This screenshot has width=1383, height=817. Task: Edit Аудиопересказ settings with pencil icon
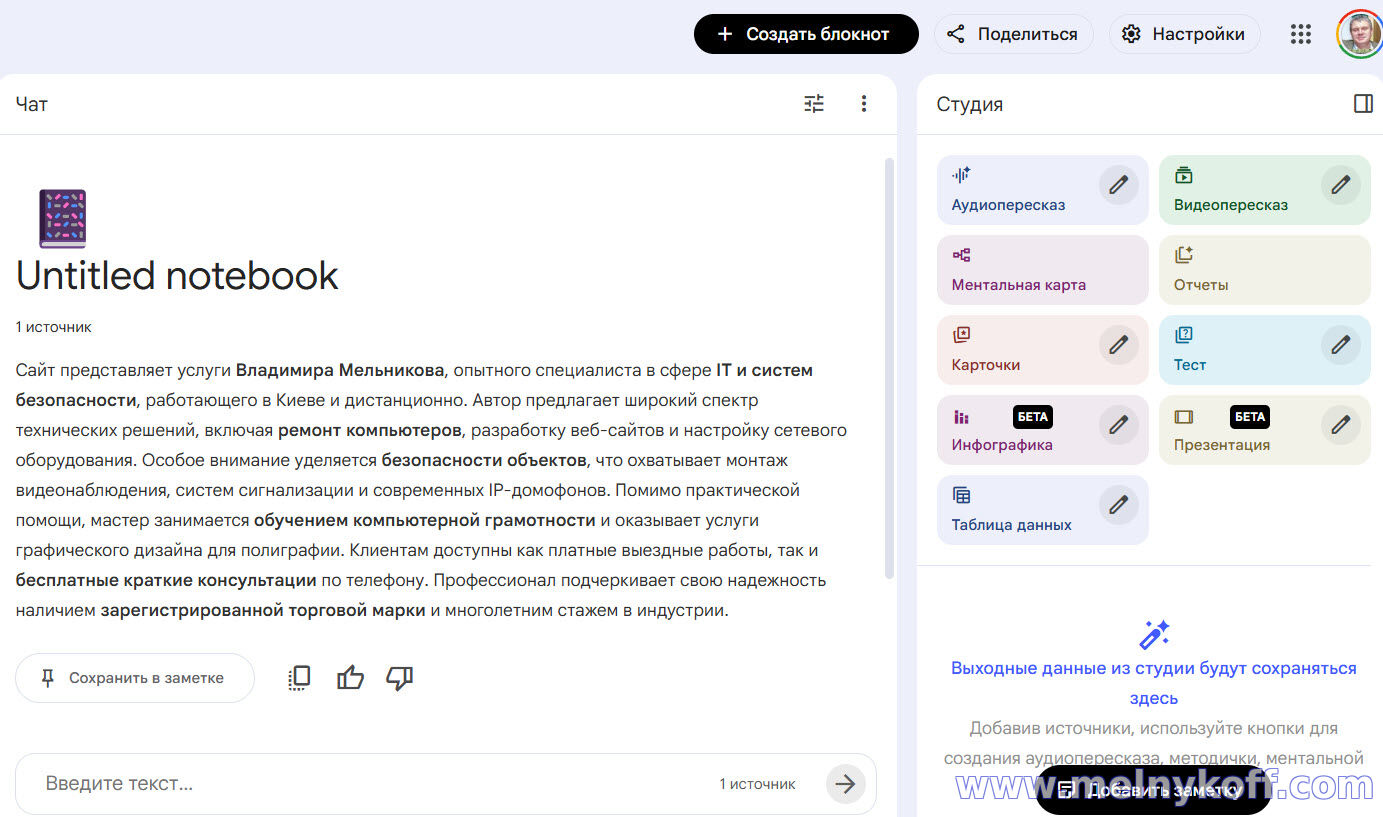click(1118, 185)
